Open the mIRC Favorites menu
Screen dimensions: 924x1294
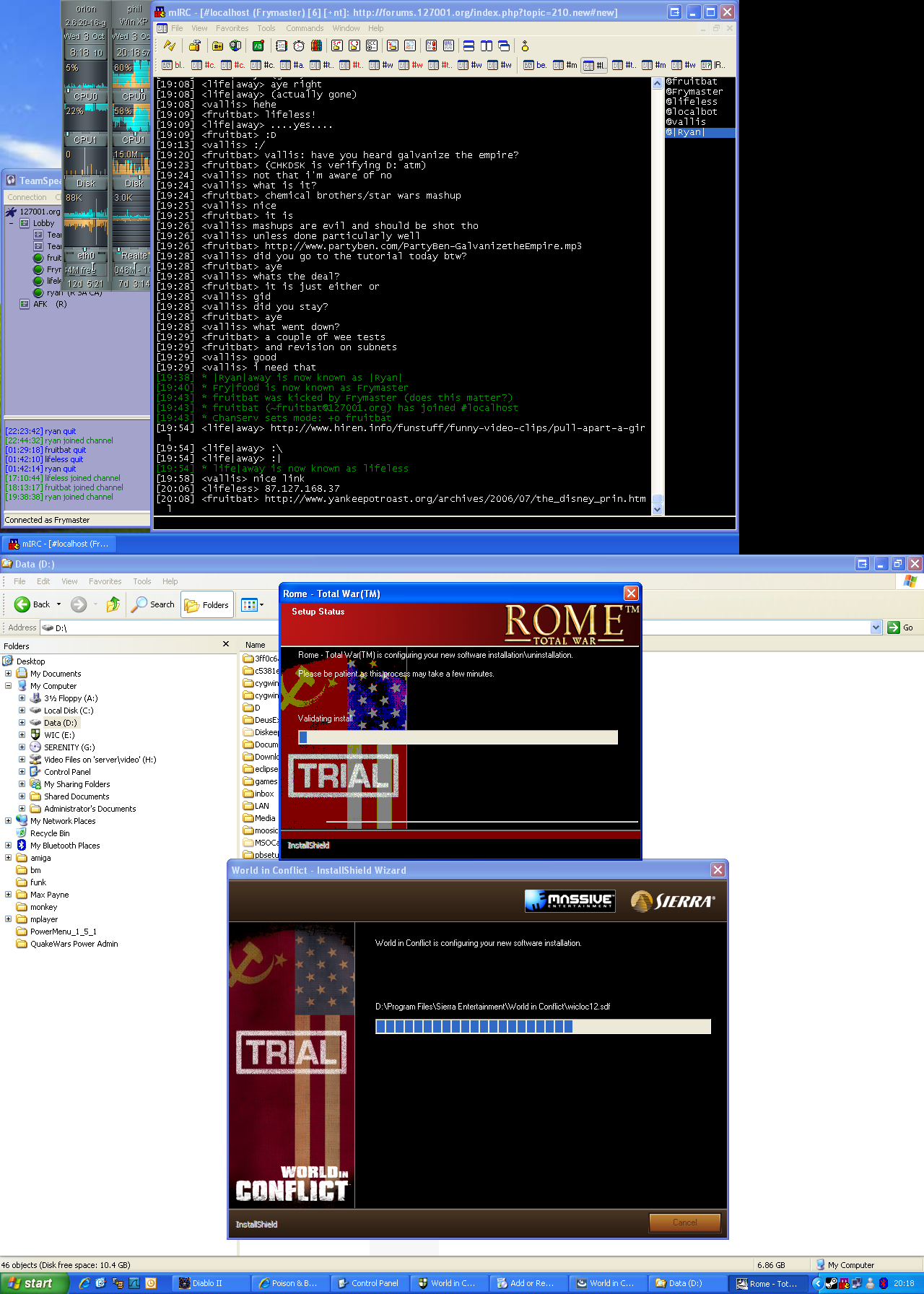point(232,28)
